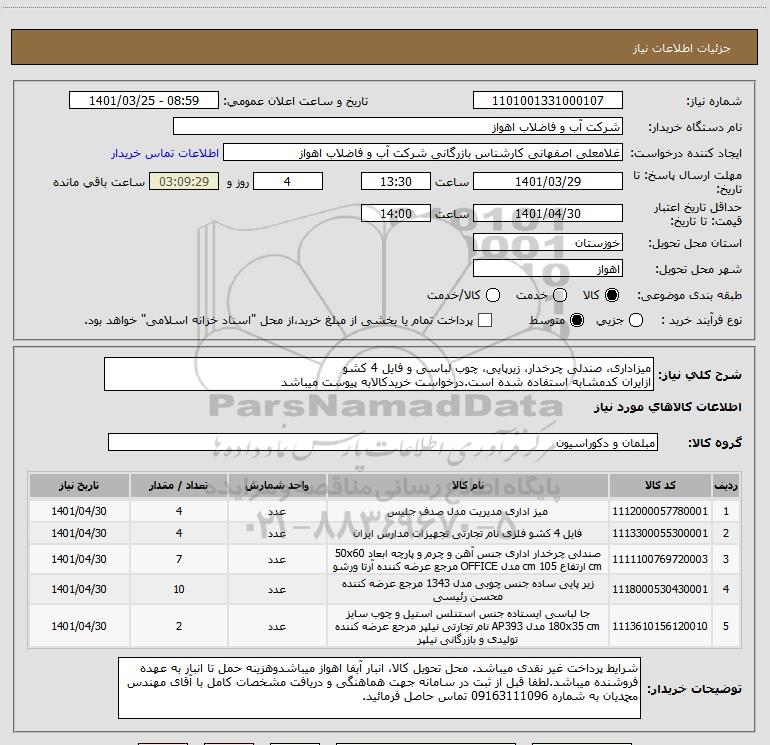Image resolution: width=770 pixels, height=745 pixels.
Task: Click item code 1118000530430001
Action: click(660, 589)
